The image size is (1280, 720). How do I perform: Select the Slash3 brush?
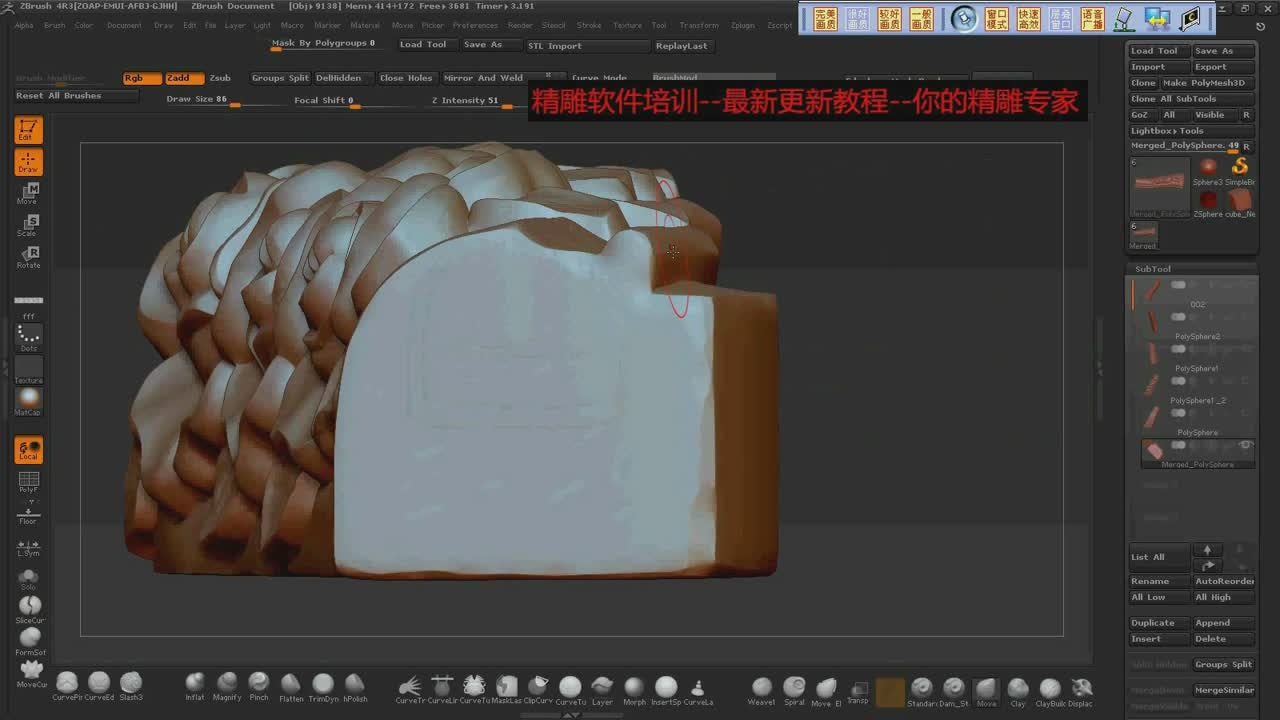click(131, 685)
